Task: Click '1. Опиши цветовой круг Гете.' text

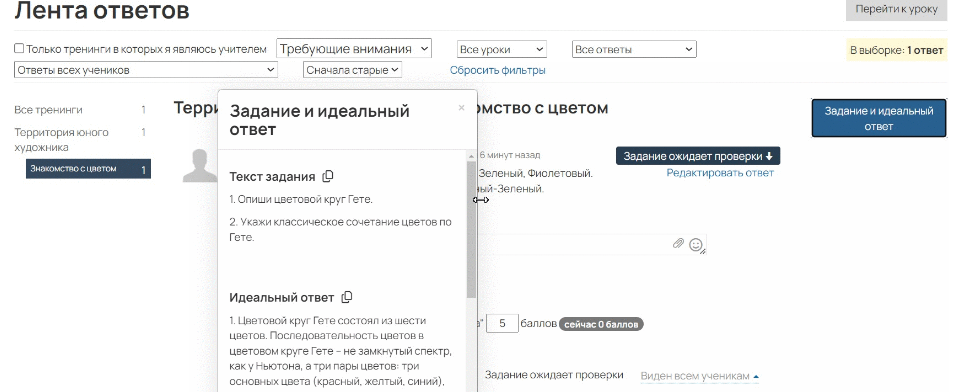Action: pyautogui.click(x=301, y=200)
